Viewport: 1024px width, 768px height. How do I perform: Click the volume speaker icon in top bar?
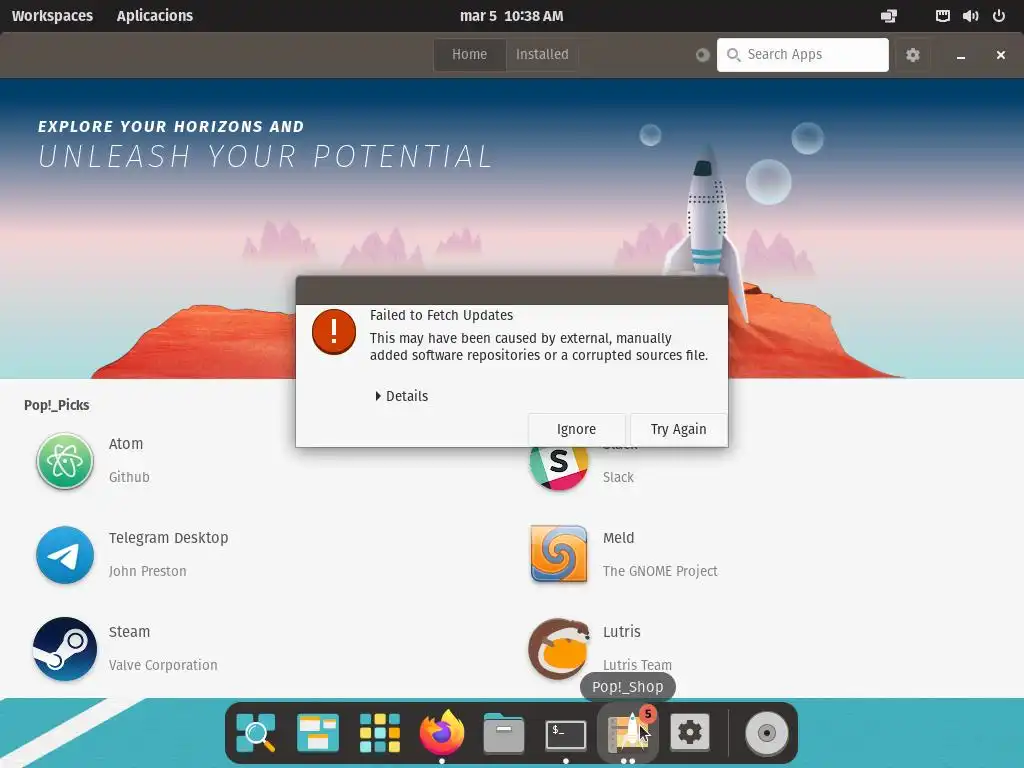click(970, 16)
